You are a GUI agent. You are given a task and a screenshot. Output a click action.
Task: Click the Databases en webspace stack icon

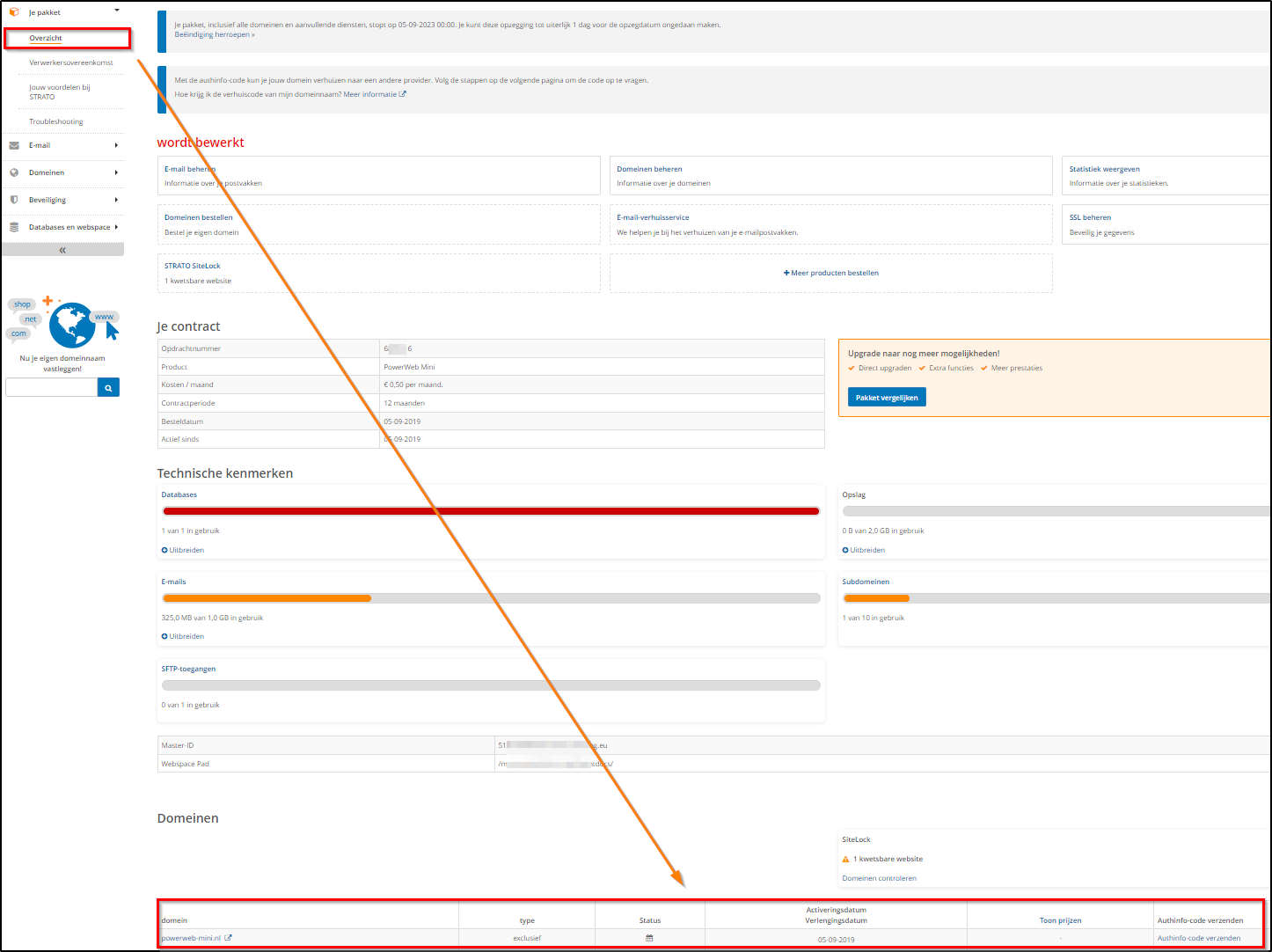(14, 227)
